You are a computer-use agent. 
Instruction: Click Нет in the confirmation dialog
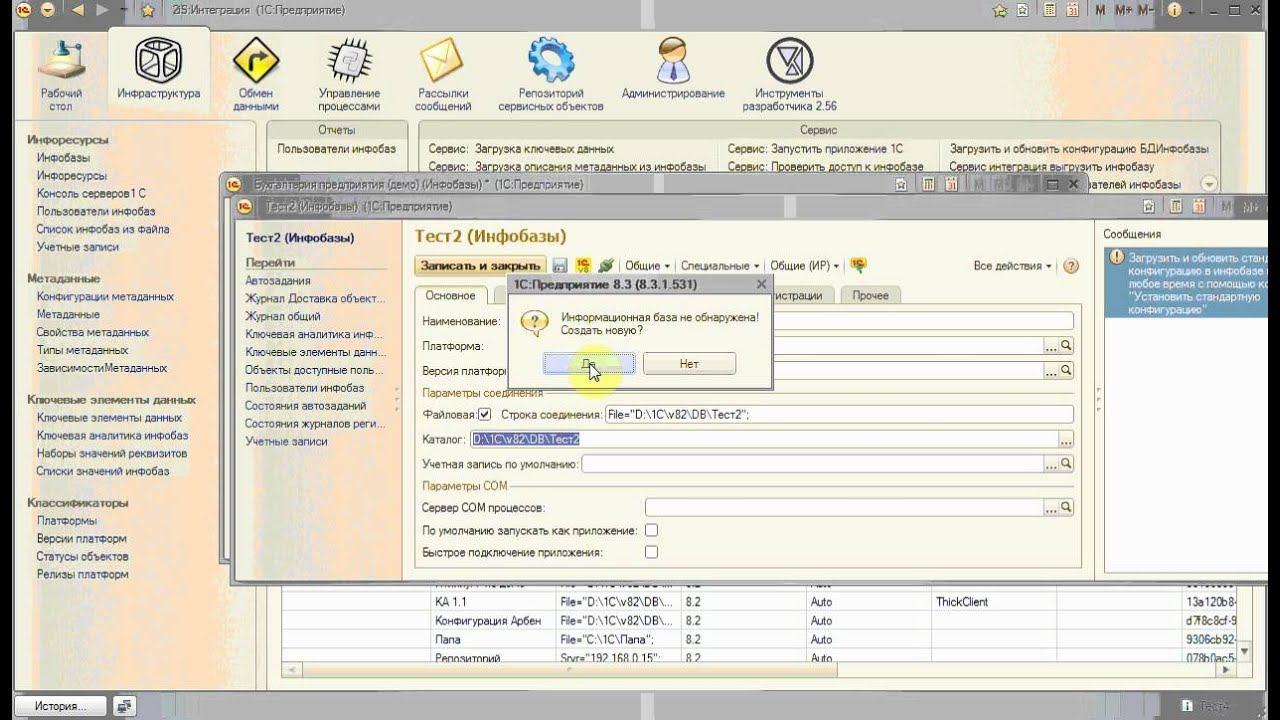click(689, 364)
